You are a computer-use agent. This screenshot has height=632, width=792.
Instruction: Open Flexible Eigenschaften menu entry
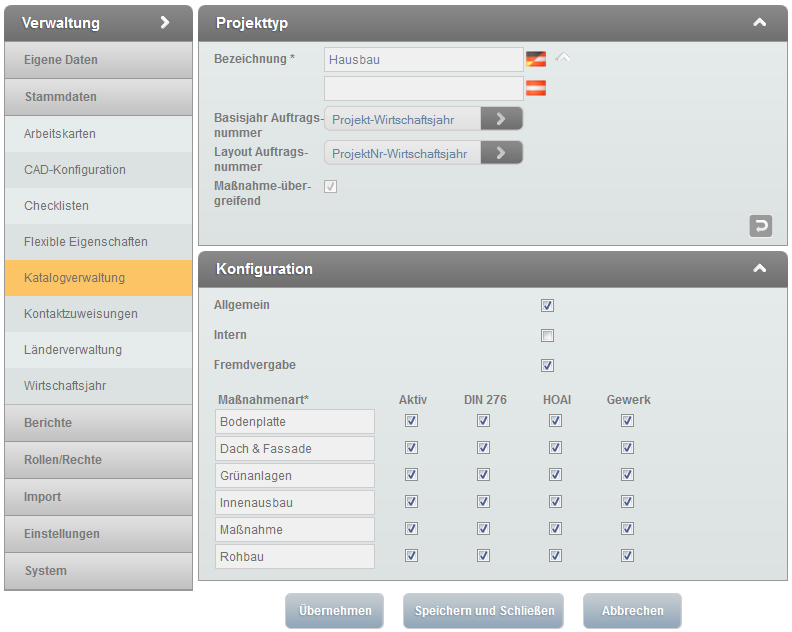pyautogui.click(x=98, y=242)
